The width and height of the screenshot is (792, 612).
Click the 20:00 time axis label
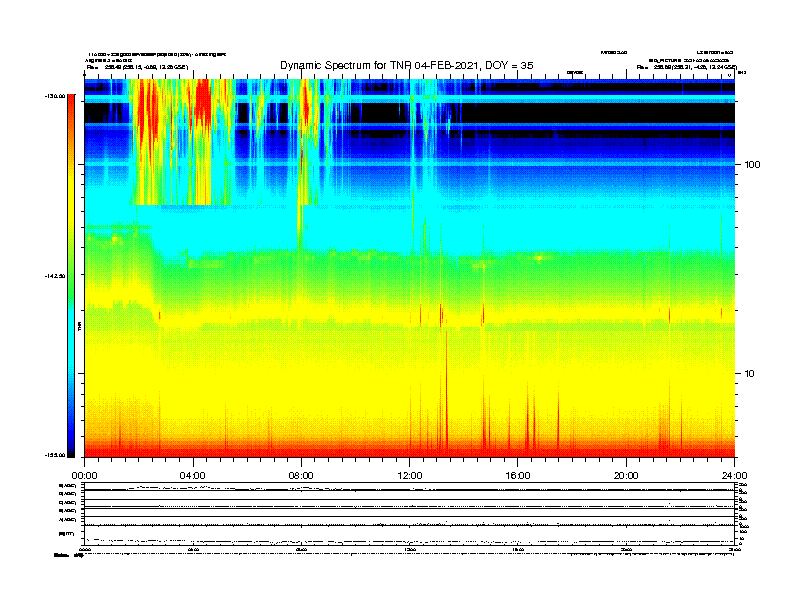pos(626,476)
